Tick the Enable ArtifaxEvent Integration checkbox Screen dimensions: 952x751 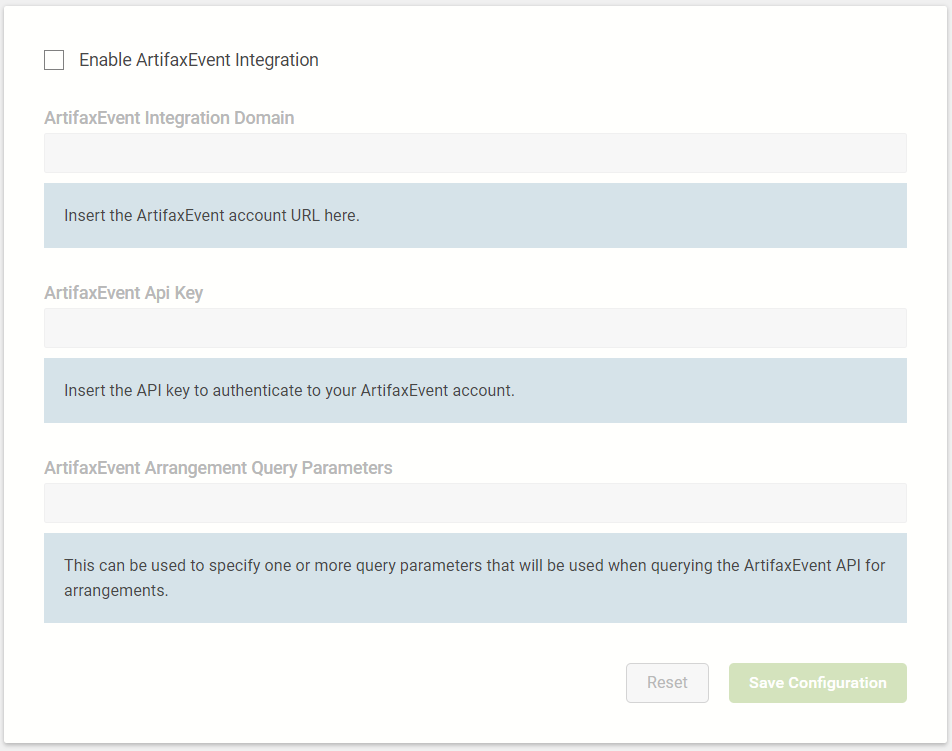54,60
